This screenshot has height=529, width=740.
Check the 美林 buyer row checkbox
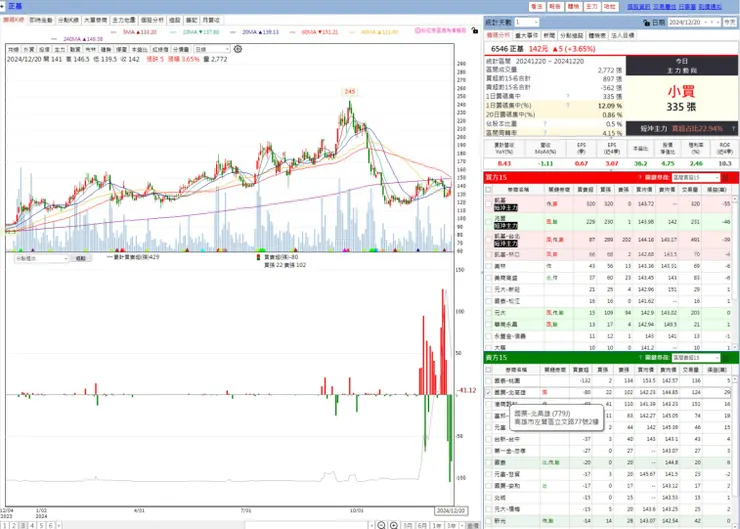point(488,266)
